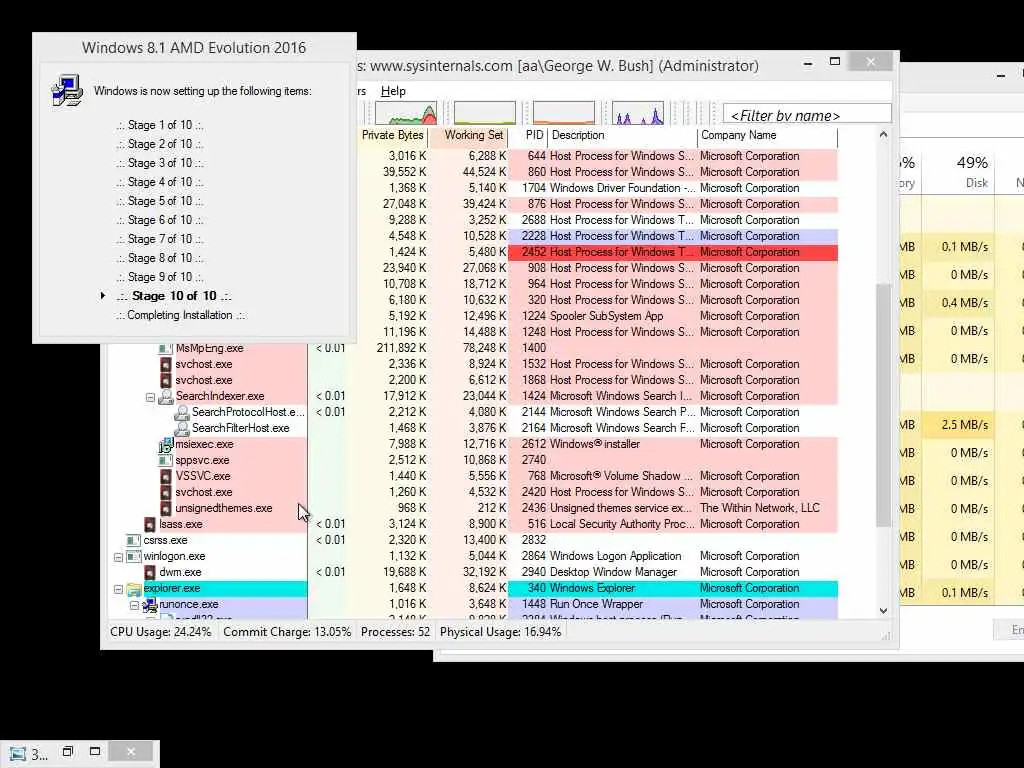Click the SearchProtocolHost process icon
The width and height of the screenshot is (1024, 768).
182,412
